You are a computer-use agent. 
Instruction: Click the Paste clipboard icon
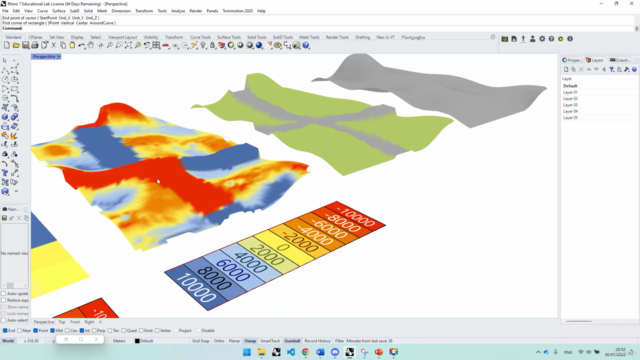[72, 45]
